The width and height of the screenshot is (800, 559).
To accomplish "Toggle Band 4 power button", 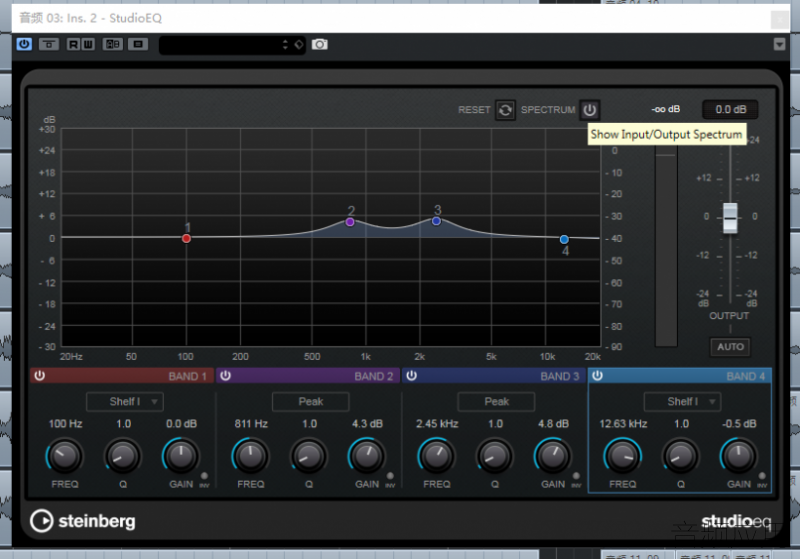I will point(597,376).
